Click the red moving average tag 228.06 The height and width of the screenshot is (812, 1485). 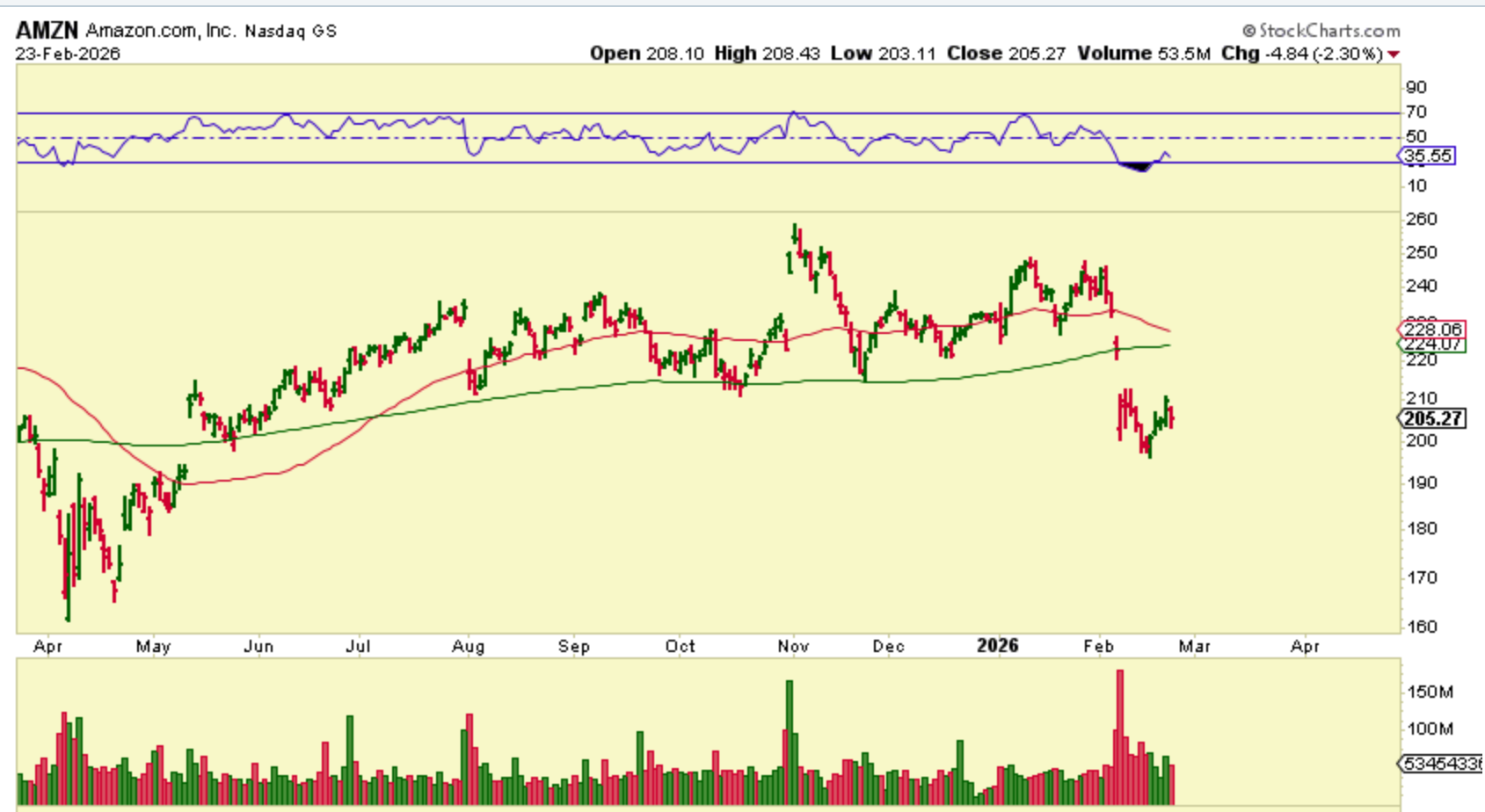(x=1431, y=330)
